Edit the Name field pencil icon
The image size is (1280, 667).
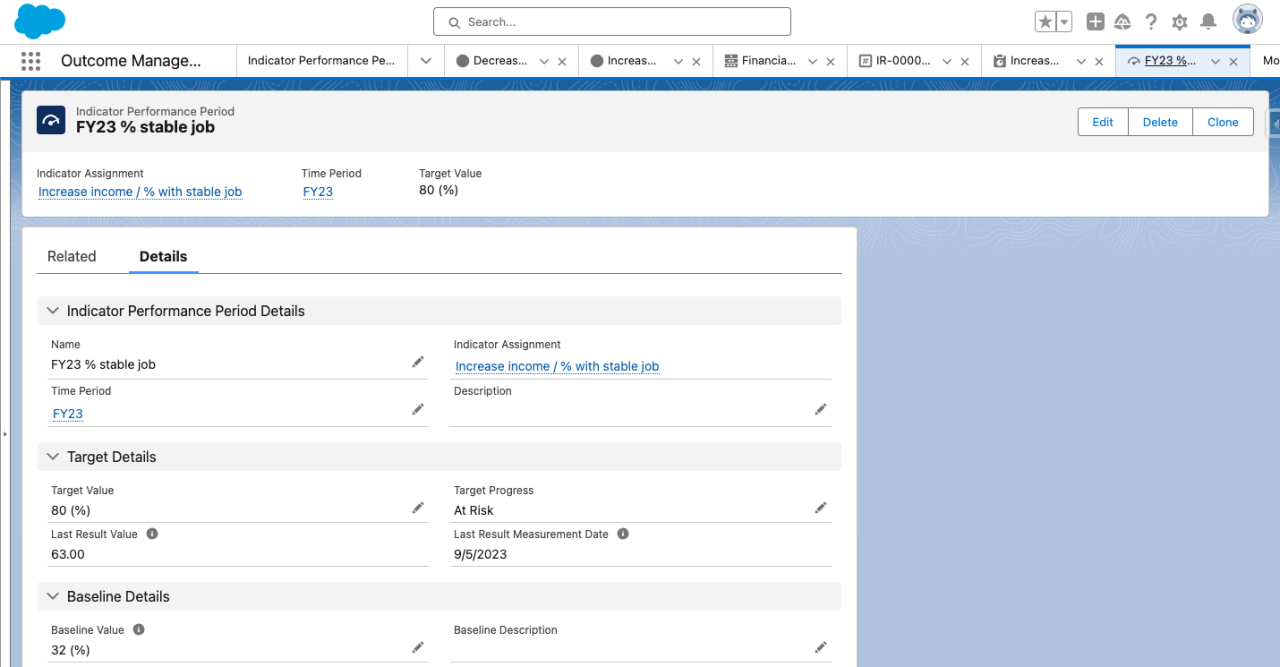pos(418,362)
